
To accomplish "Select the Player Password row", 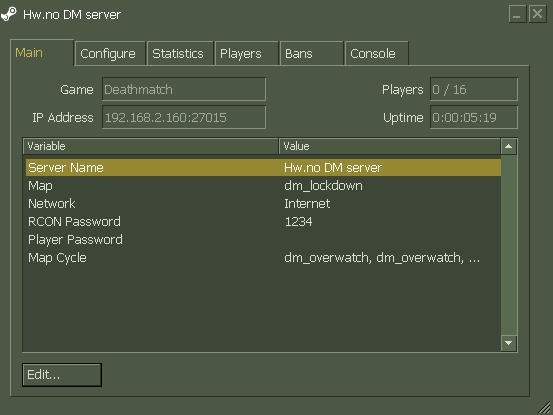I will point(263,240).
